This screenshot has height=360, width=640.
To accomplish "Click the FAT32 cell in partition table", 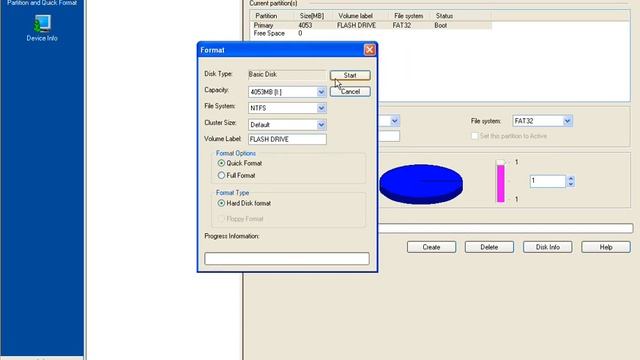I will coord(402,25).
